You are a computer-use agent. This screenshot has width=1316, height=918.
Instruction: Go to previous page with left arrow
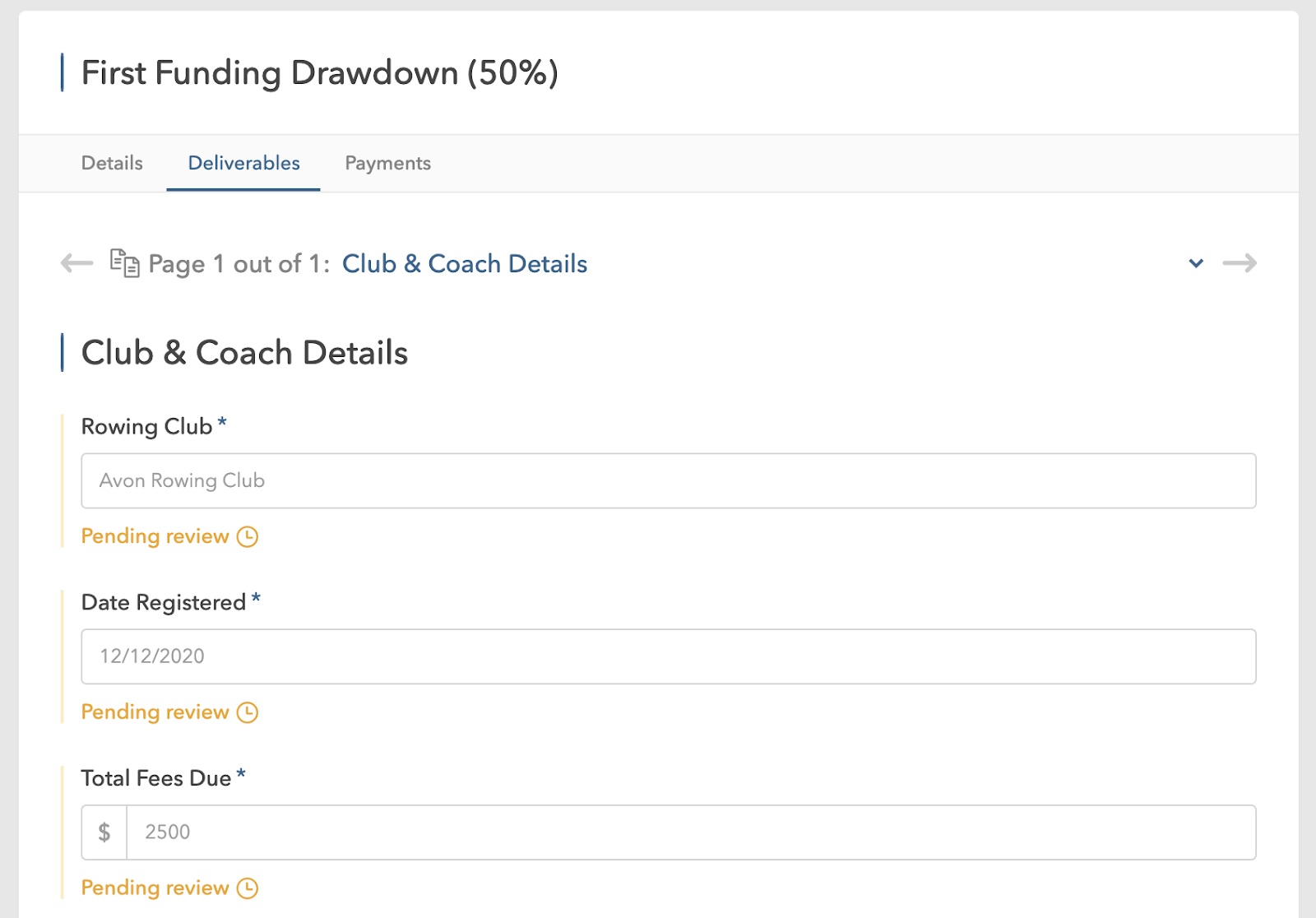click(x=76, y=263)
